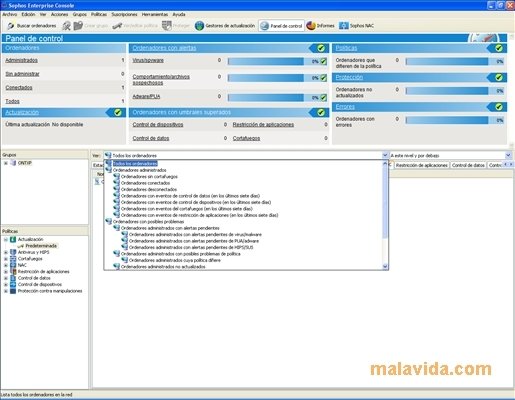Click the Conectados link

point(19,88)
